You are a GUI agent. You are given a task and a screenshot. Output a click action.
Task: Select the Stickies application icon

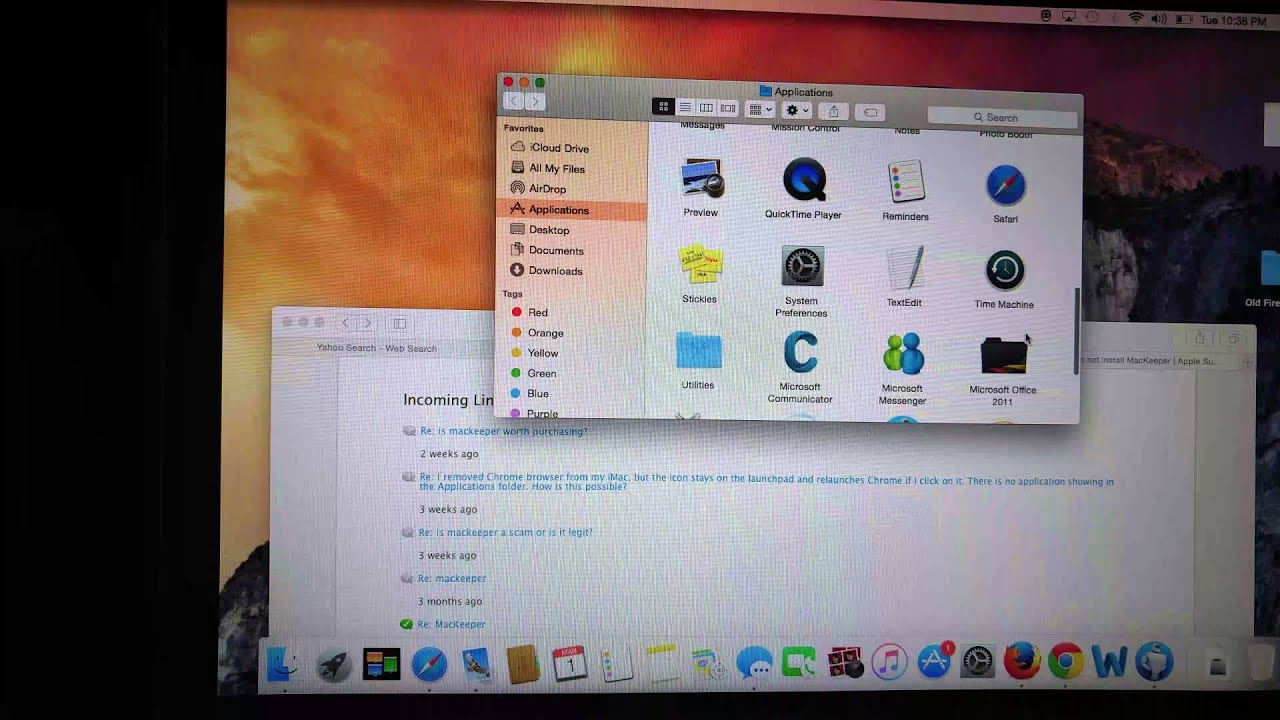(700, 264)
